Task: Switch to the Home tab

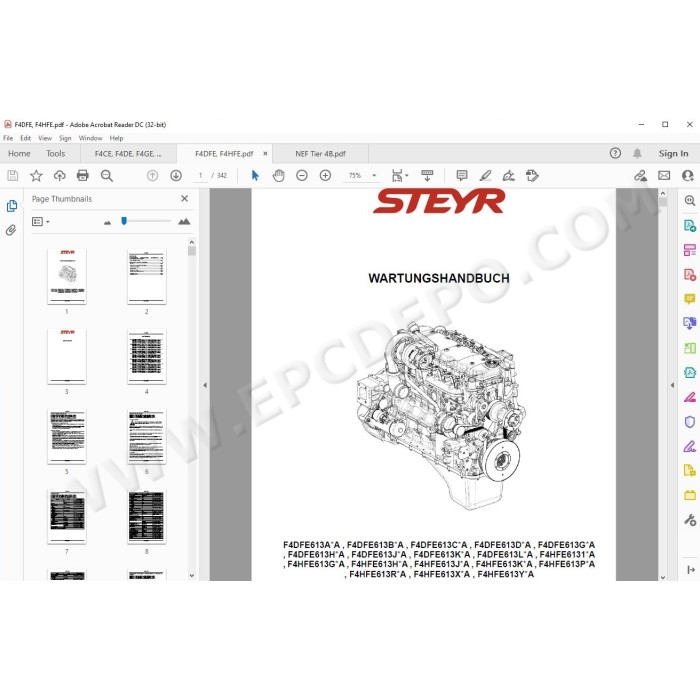Action: tap(19, 153)
